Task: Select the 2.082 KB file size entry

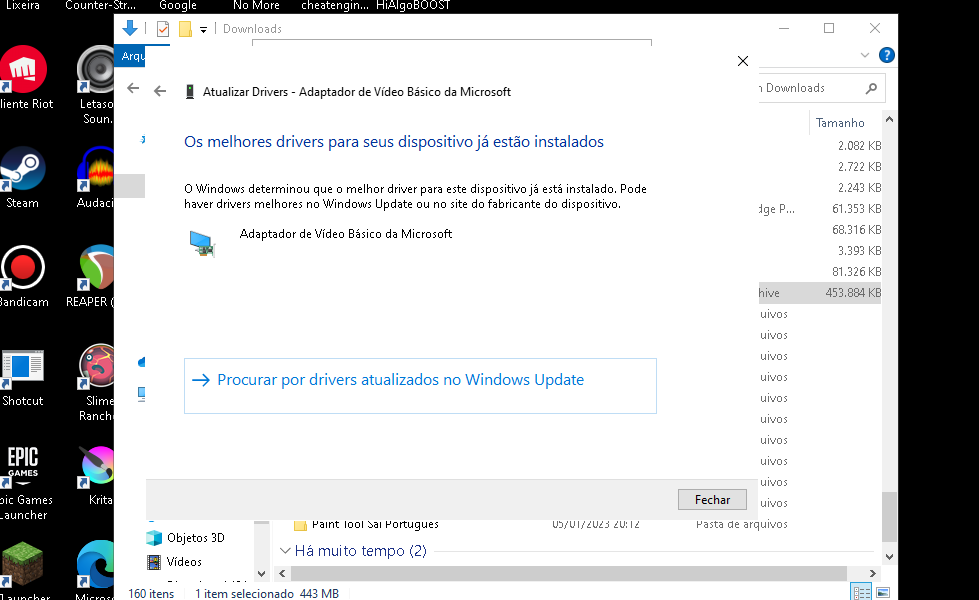Action: 859,145
